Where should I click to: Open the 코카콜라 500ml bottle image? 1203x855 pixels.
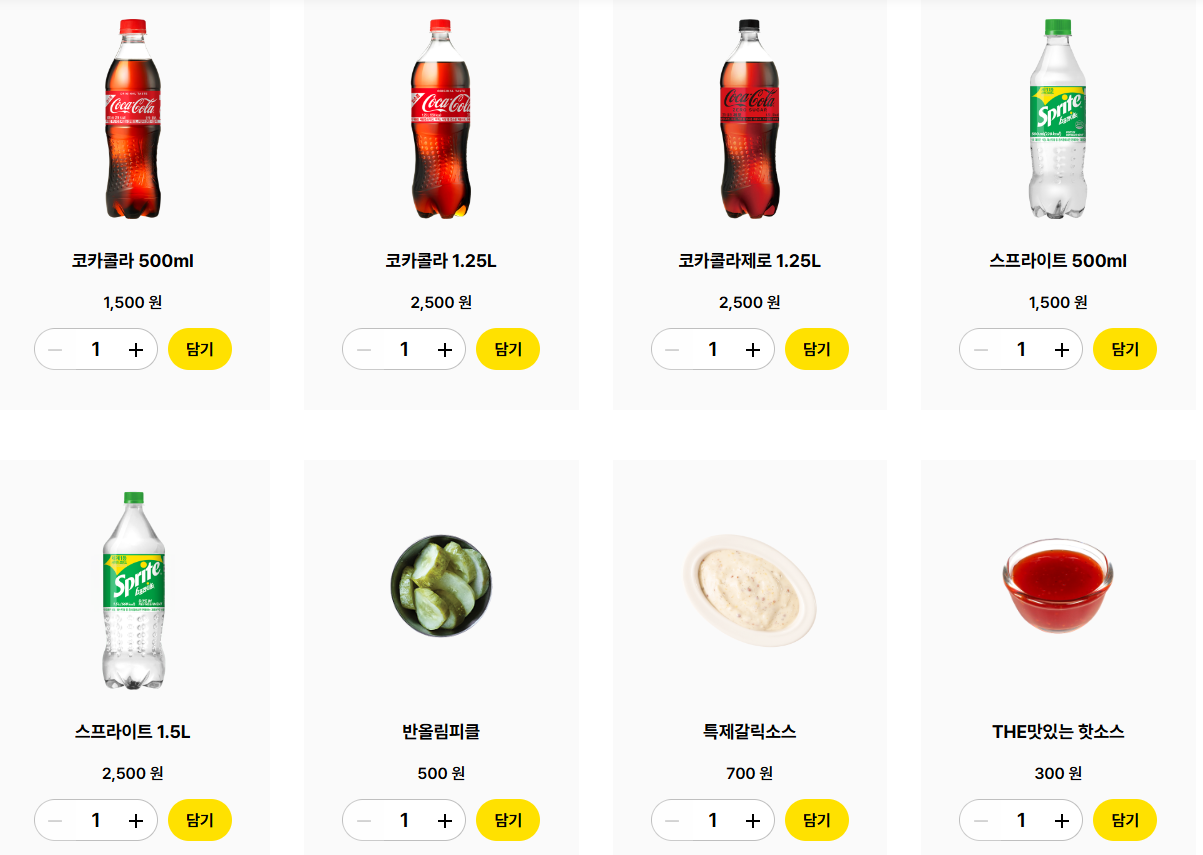(133, 119)
